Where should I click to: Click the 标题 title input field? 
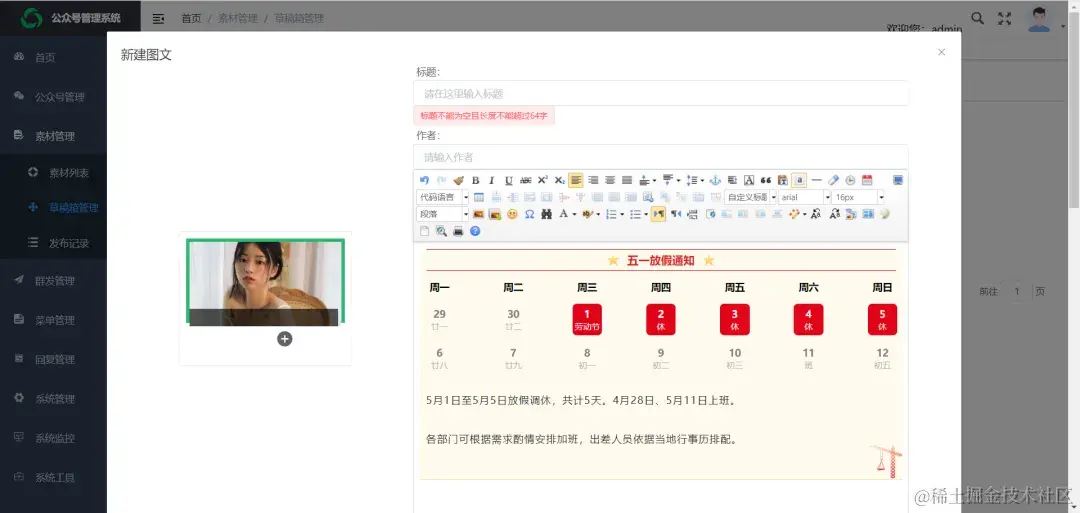pos(661,93)
